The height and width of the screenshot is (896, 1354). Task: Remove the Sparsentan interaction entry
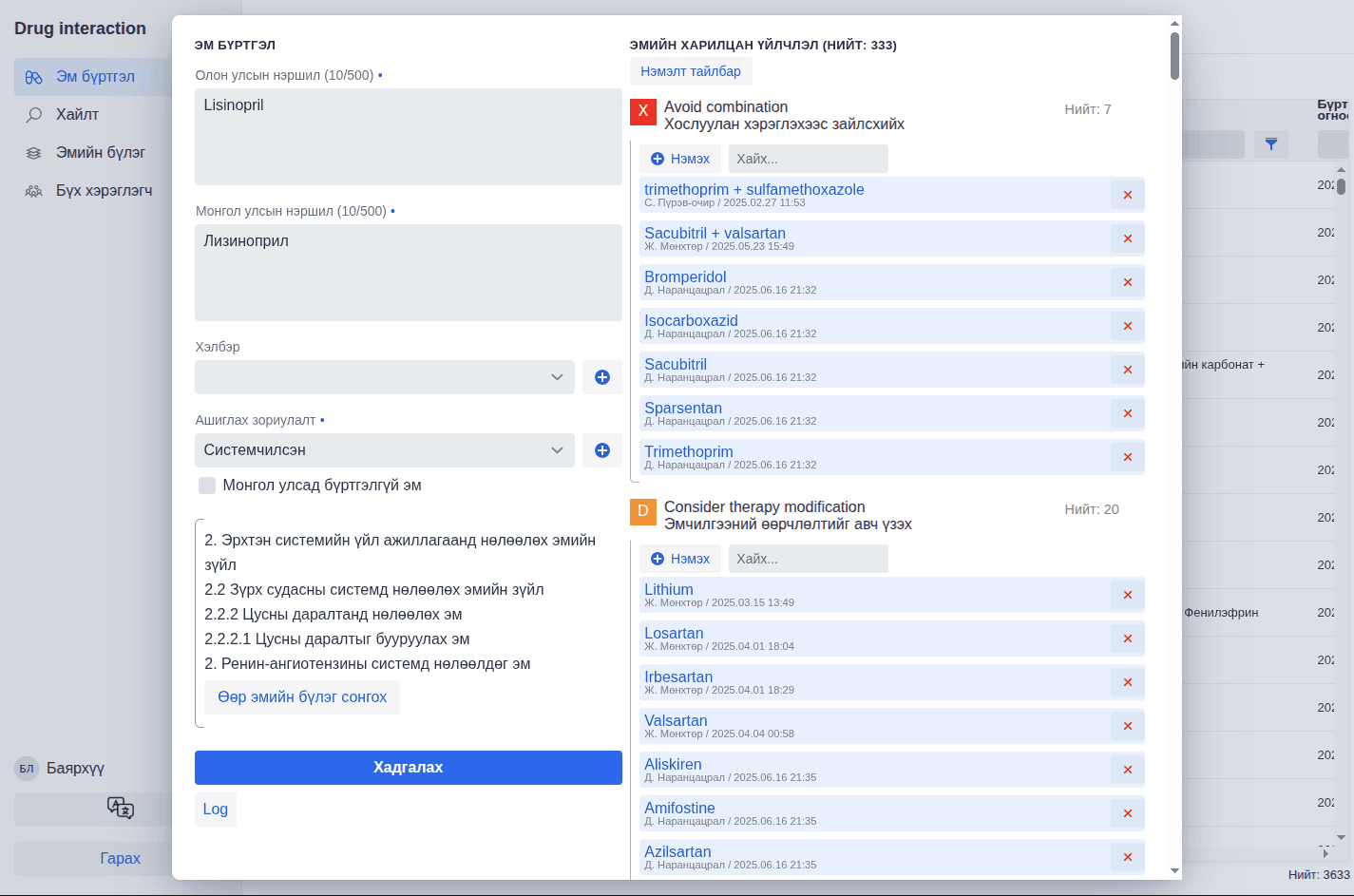coord(1127,413)
